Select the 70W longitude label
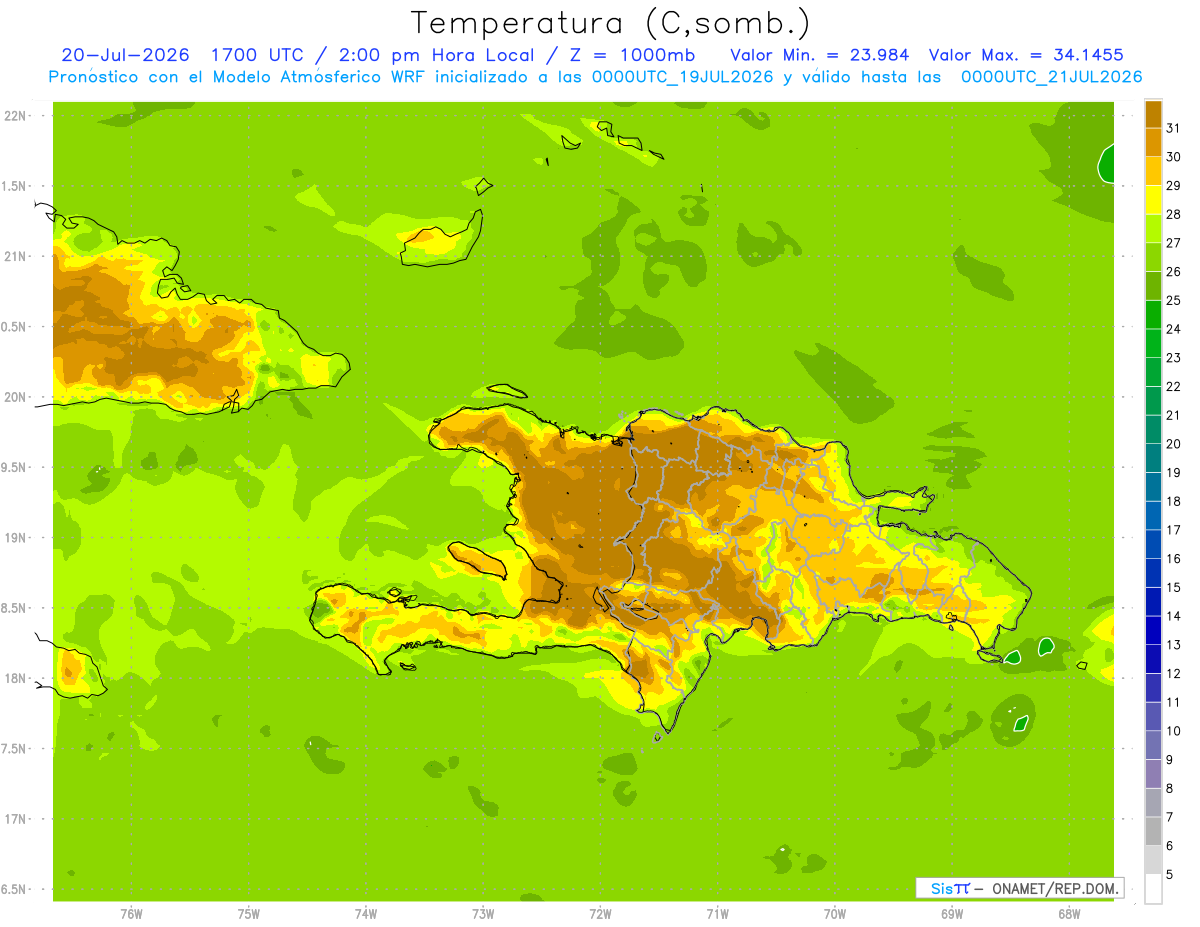 click(835, 913)
